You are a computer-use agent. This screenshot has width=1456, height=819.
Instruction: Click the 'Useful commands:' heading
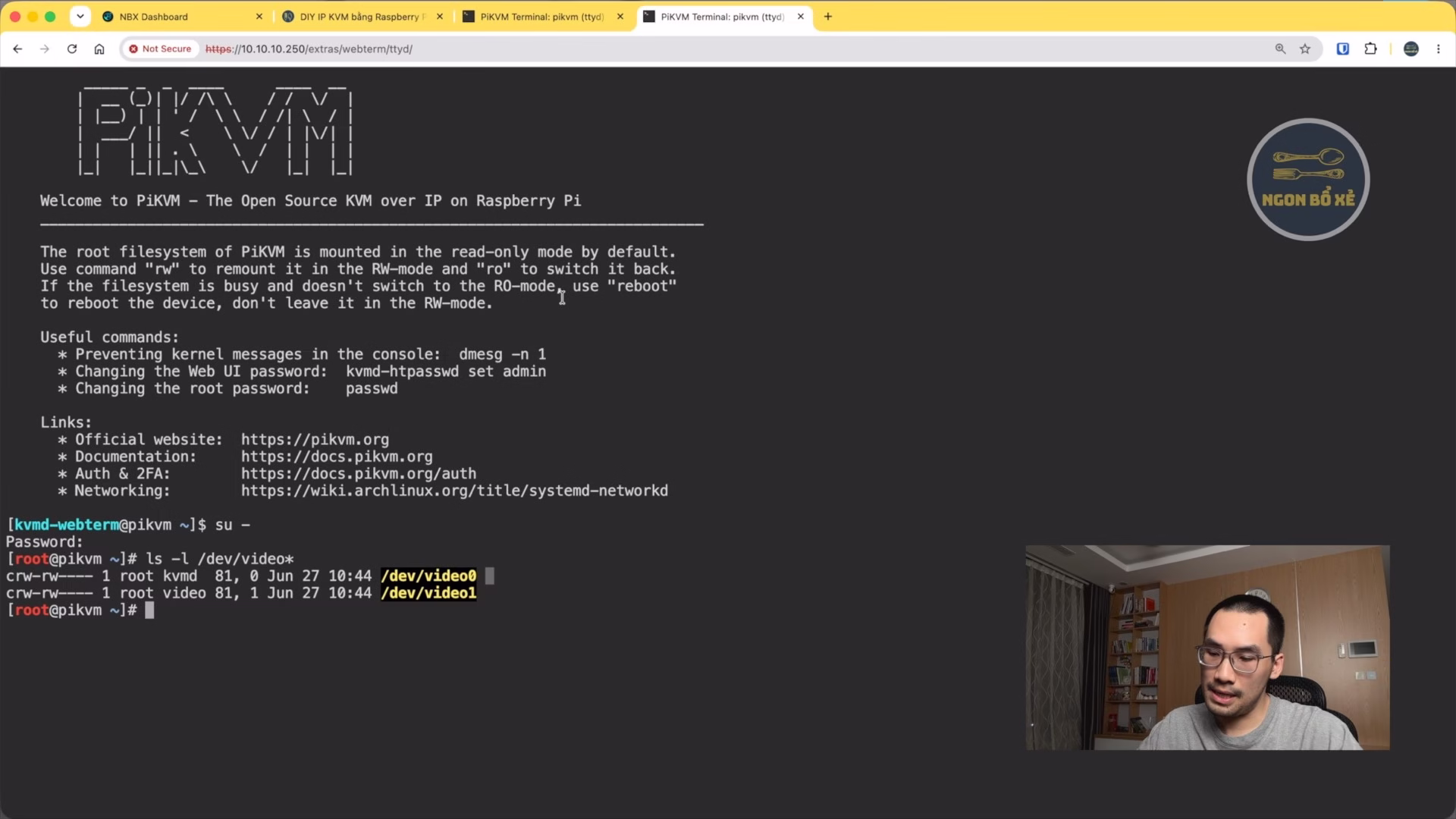point(109,337)
